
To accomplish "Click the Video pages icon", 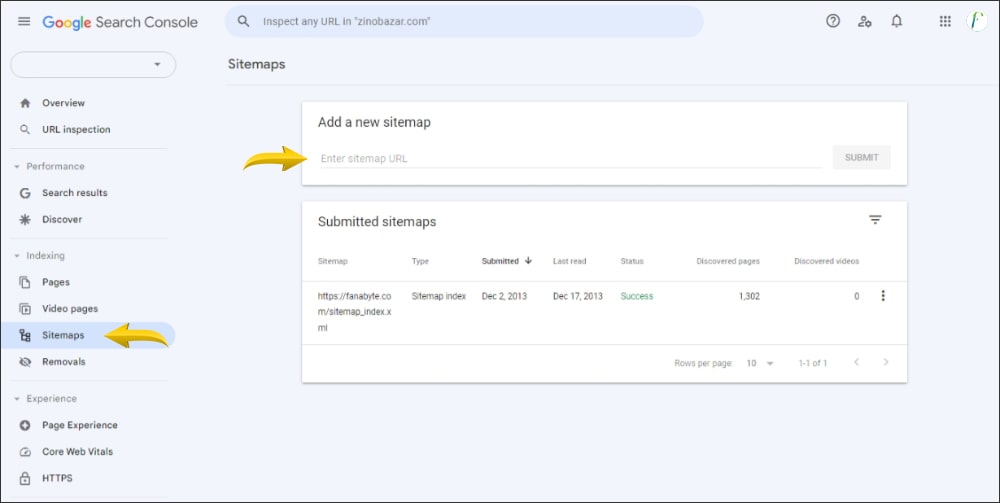I will (25, 309).
